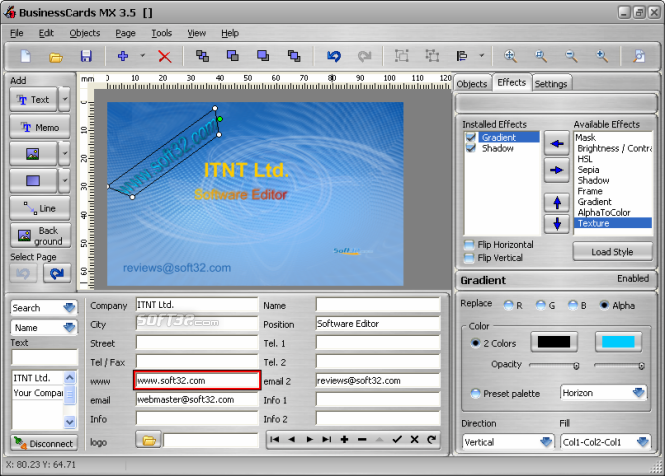Switch to the Objects tab
Screen dimensions: 665x476
(x=472, y=84)
